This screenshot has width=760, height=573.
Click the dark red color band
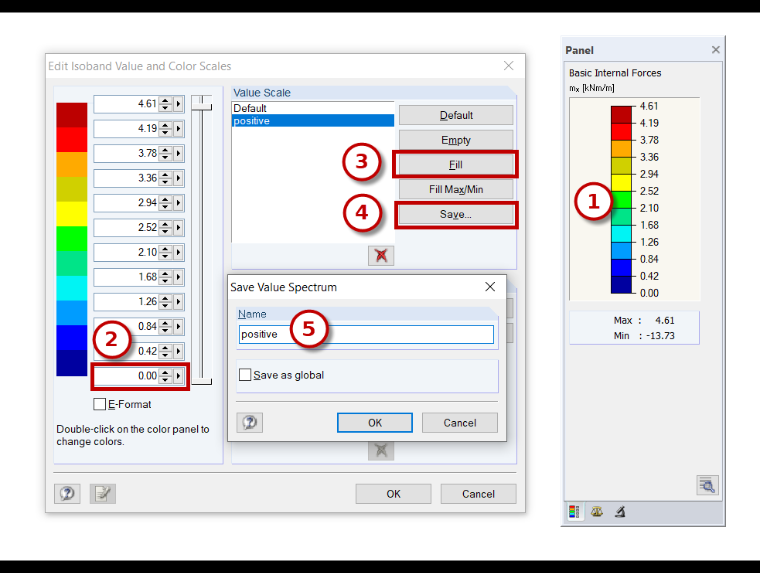pos(72,115)
